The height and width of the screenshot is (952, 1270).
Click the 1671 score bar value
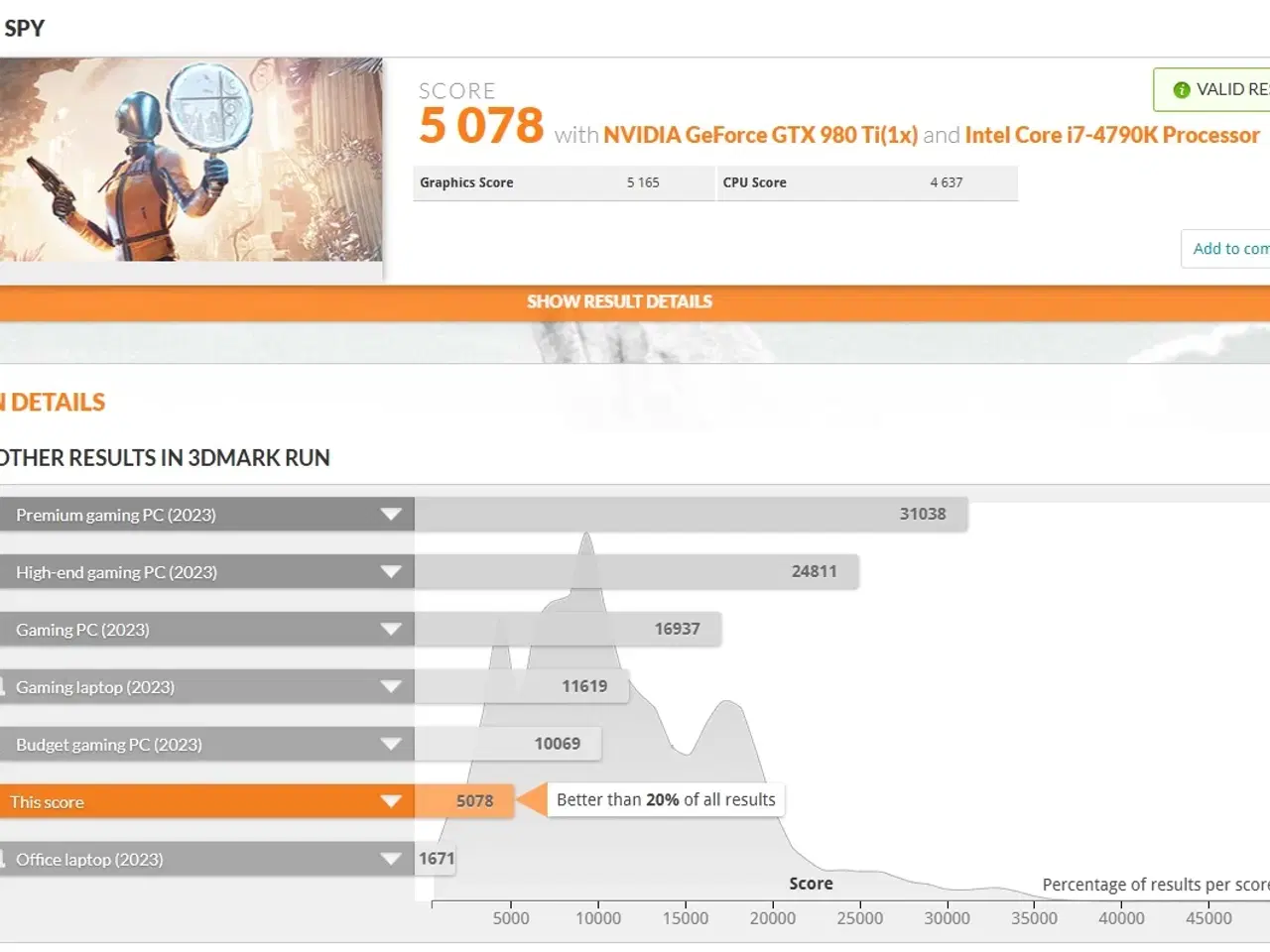tap(437, 859)
